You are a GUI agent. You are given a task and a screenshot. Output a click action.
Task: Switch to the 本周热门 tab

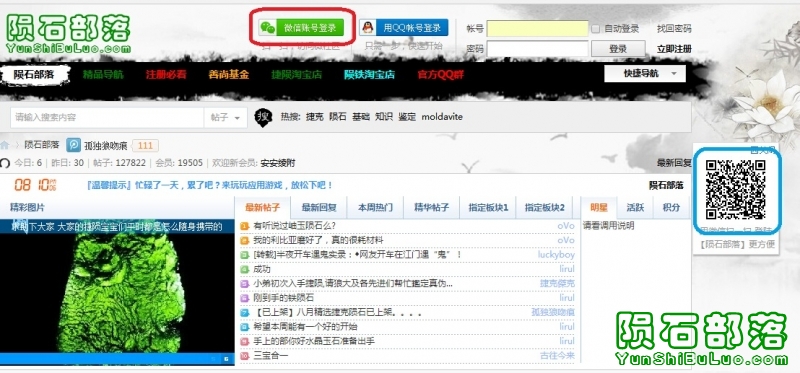(376, 208)
